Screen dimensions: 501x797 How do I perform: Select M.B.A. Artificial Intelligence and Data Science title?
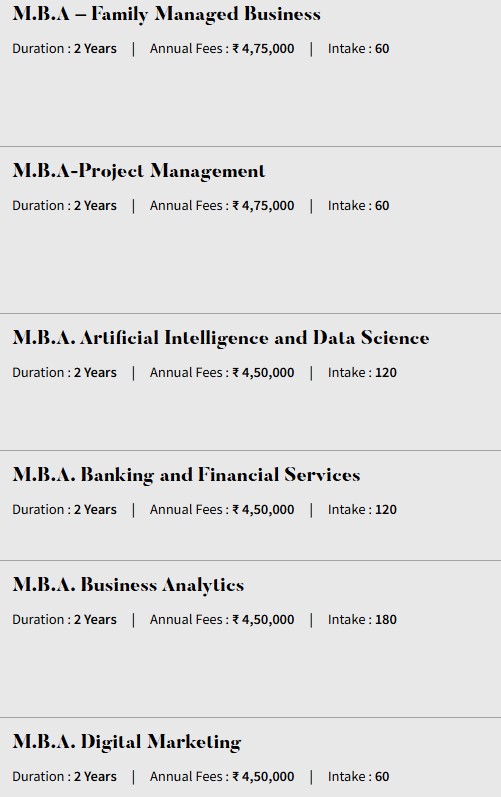pyautogui.click(x=221, y=338)
